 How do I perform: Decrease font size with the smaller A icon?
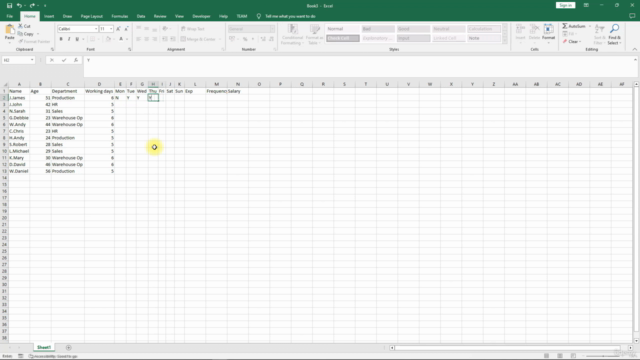pos(126,29)
